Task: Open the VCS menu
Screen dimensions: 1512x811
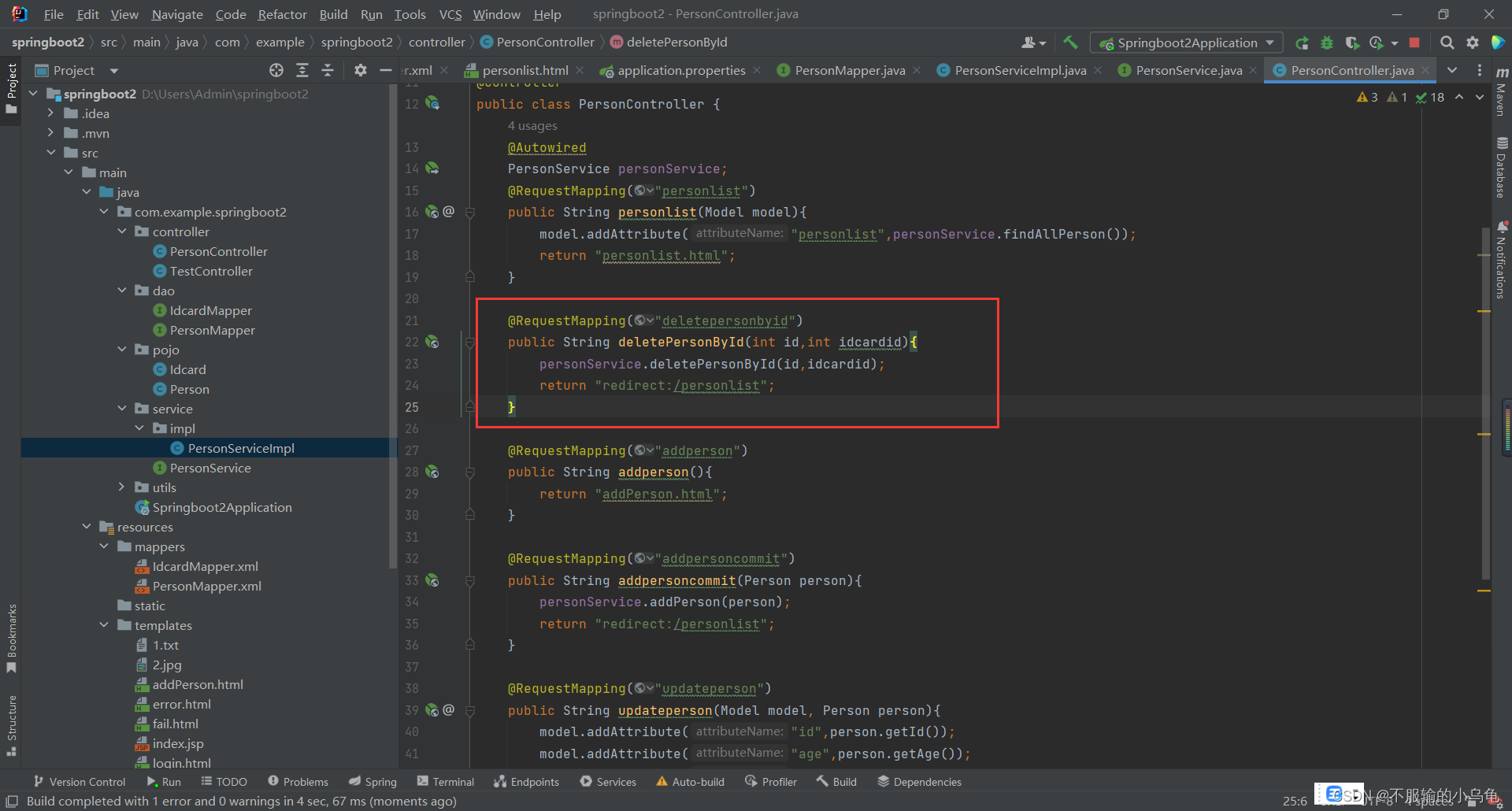Action: 450,14
